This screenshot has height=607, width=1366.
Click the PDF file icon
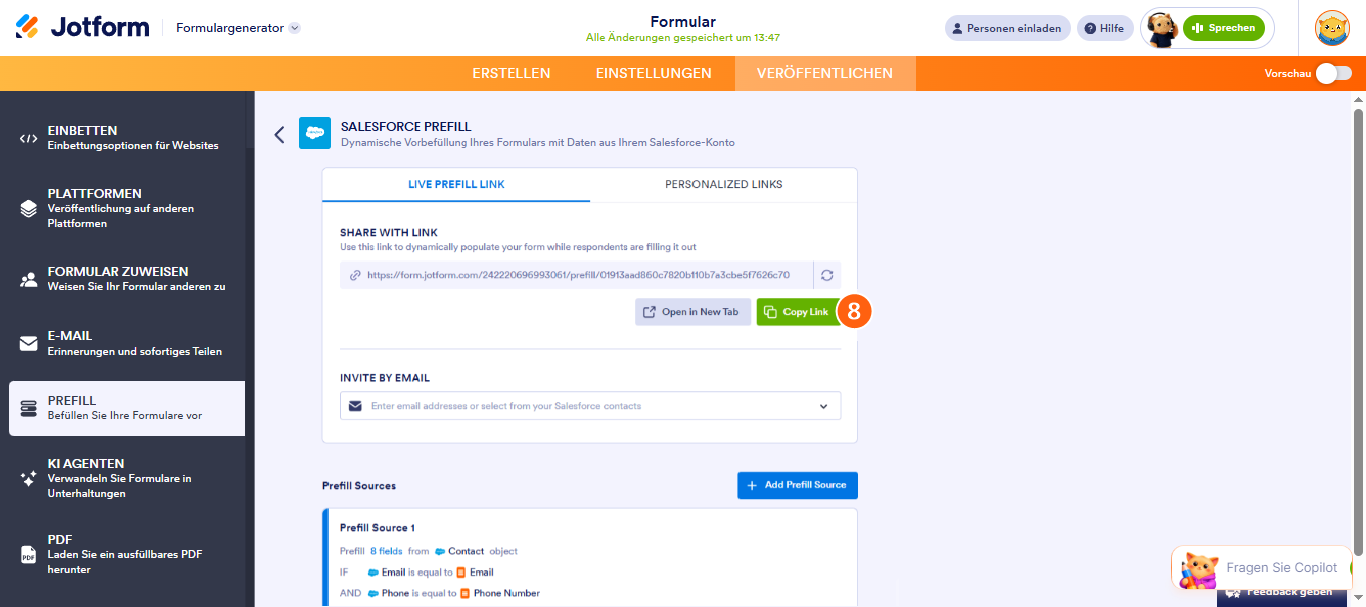click(x=28, y=554)
